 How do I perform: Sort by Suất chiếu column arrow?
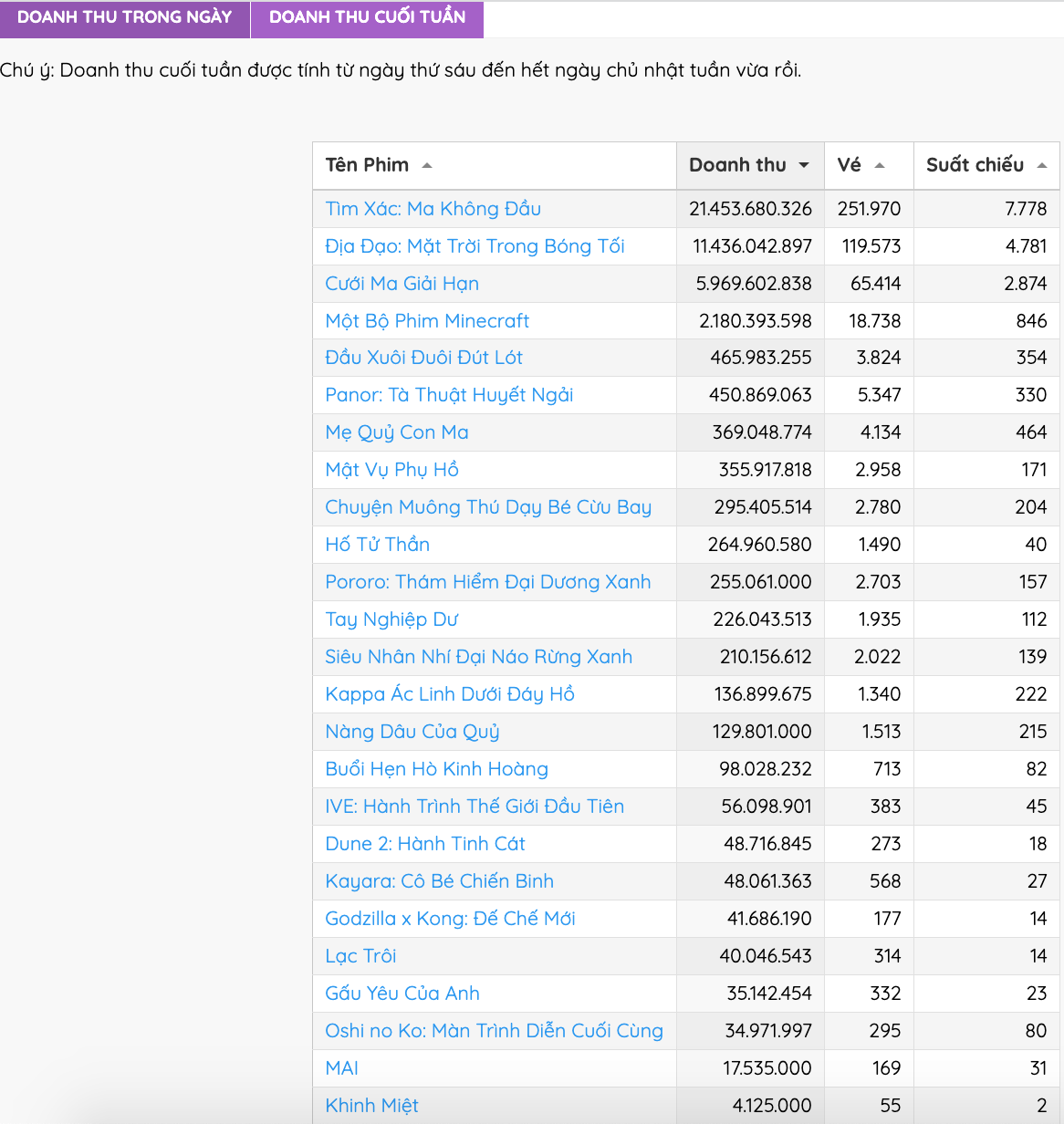(x=1042, y=165)
